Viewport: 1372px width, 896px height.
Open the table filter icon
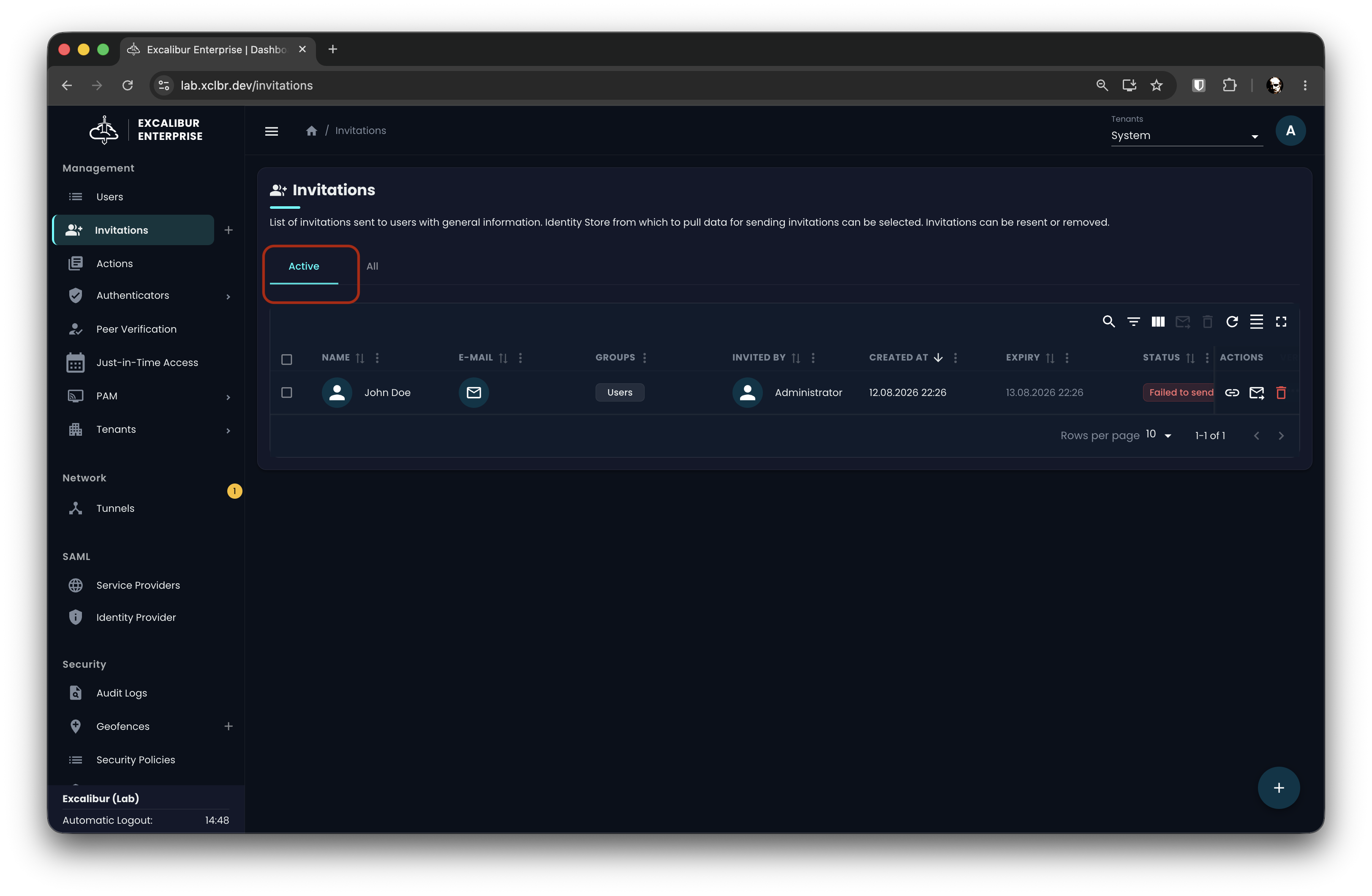point(1133,321)
